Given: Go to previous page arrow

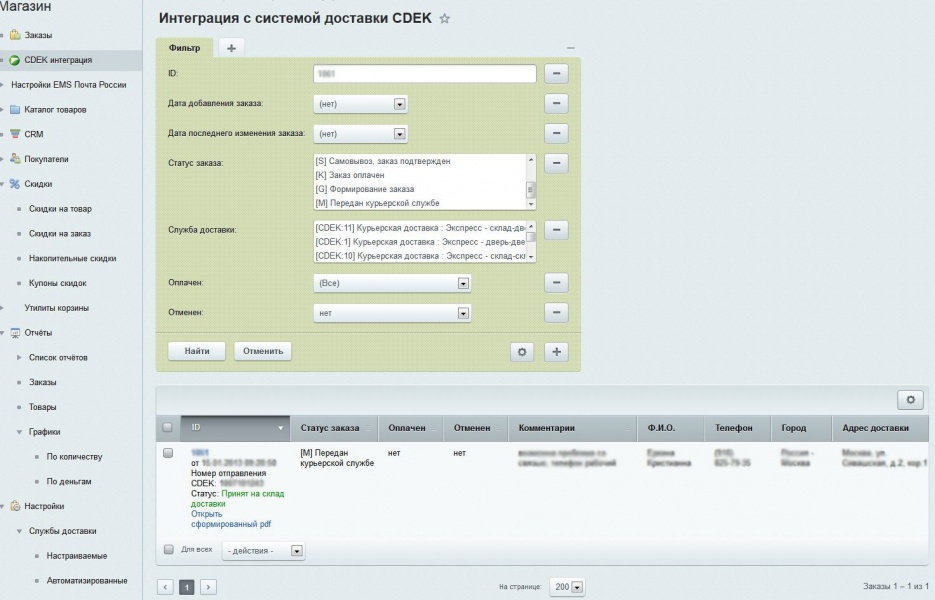Looking at the screenshot, I should 166,587.
